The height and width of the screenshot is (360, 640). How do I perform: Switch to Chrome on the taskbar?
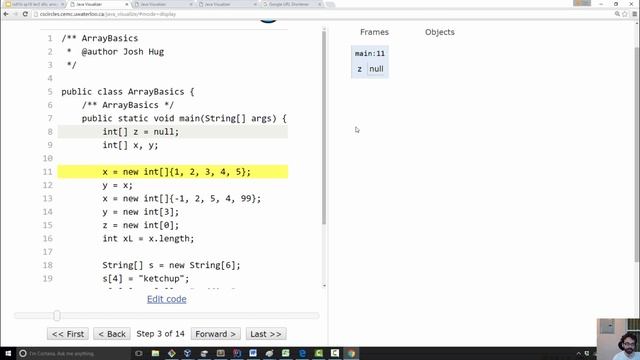[351, 353]
